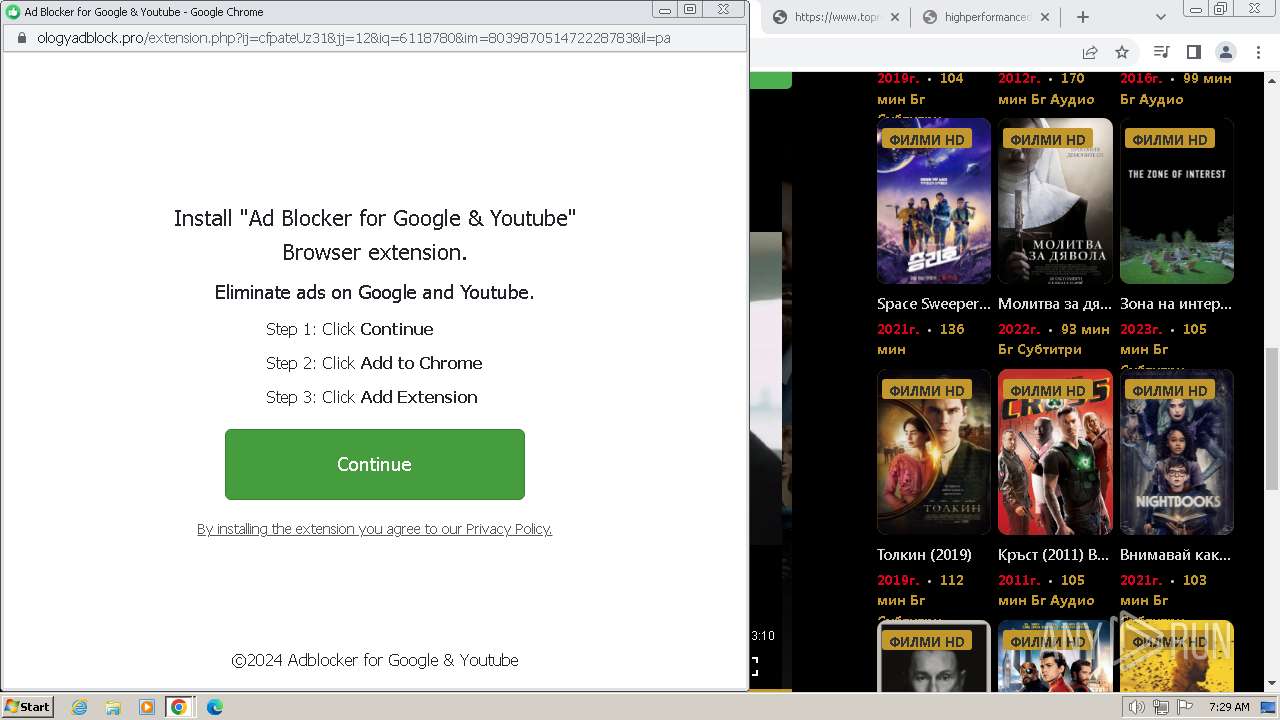Open the media control icon in Chrome toolbar
Image resolution: width=1280 pixels, height=720 pixels.
point(1161,52)
